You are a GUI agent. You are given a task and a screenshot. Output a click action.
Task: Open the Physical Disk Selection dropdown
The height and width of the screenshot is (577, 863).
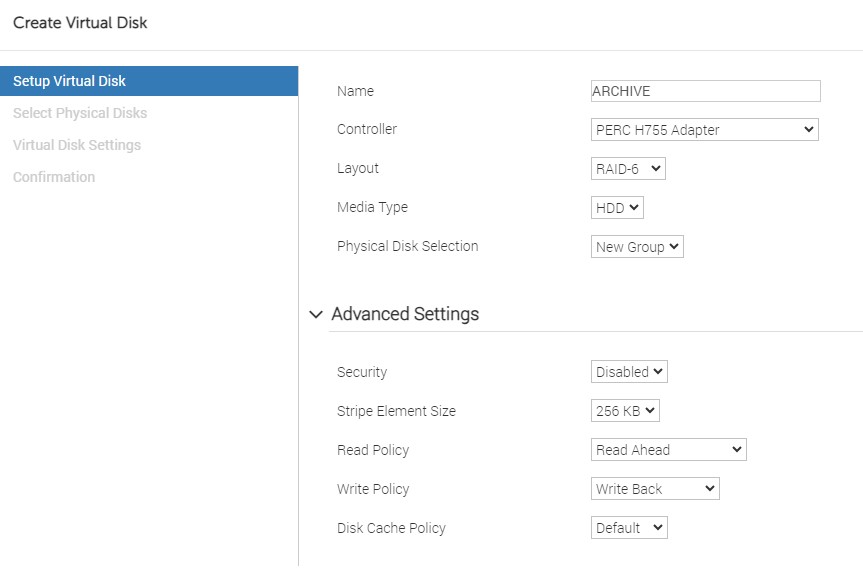637,246
